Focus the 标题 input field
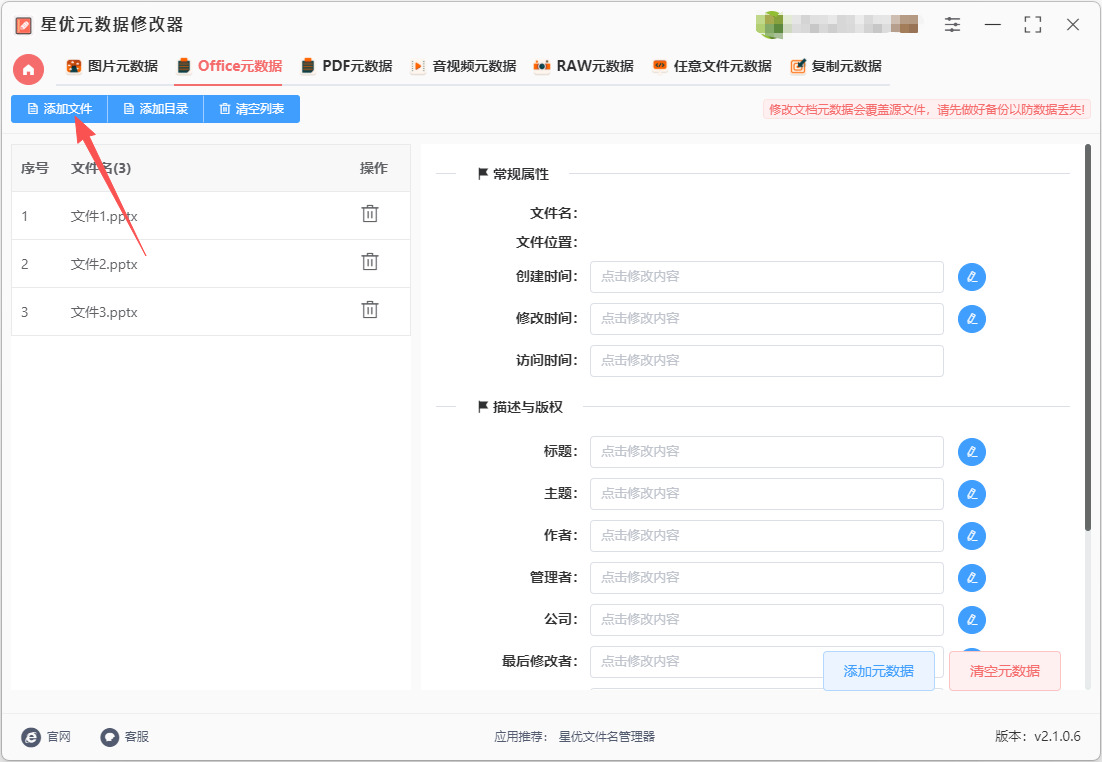 (767, 452)
